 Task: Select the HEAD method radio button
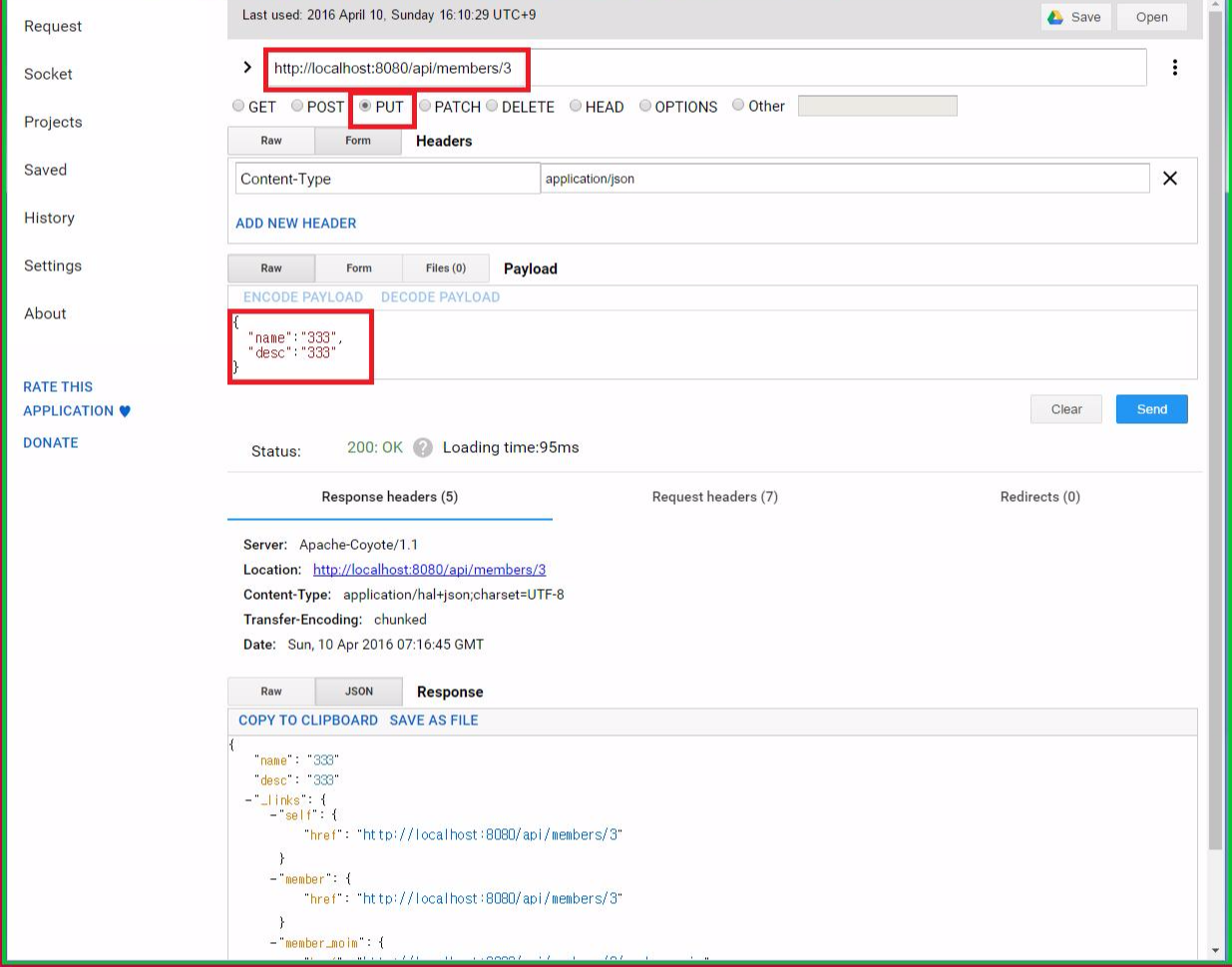pyautogui.click(x=576, y=106)
